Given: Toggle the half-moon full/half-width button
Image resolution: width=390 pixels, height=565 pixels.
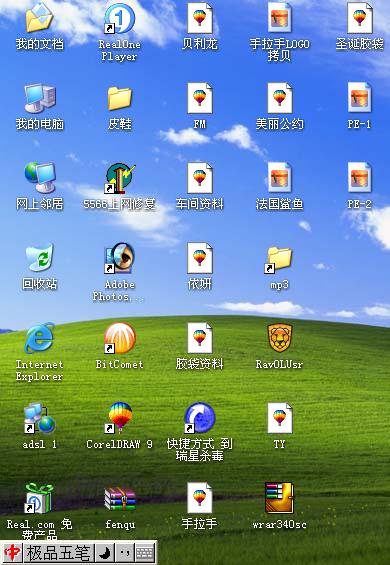Looking at the screenshot, I should pos(105,552).
